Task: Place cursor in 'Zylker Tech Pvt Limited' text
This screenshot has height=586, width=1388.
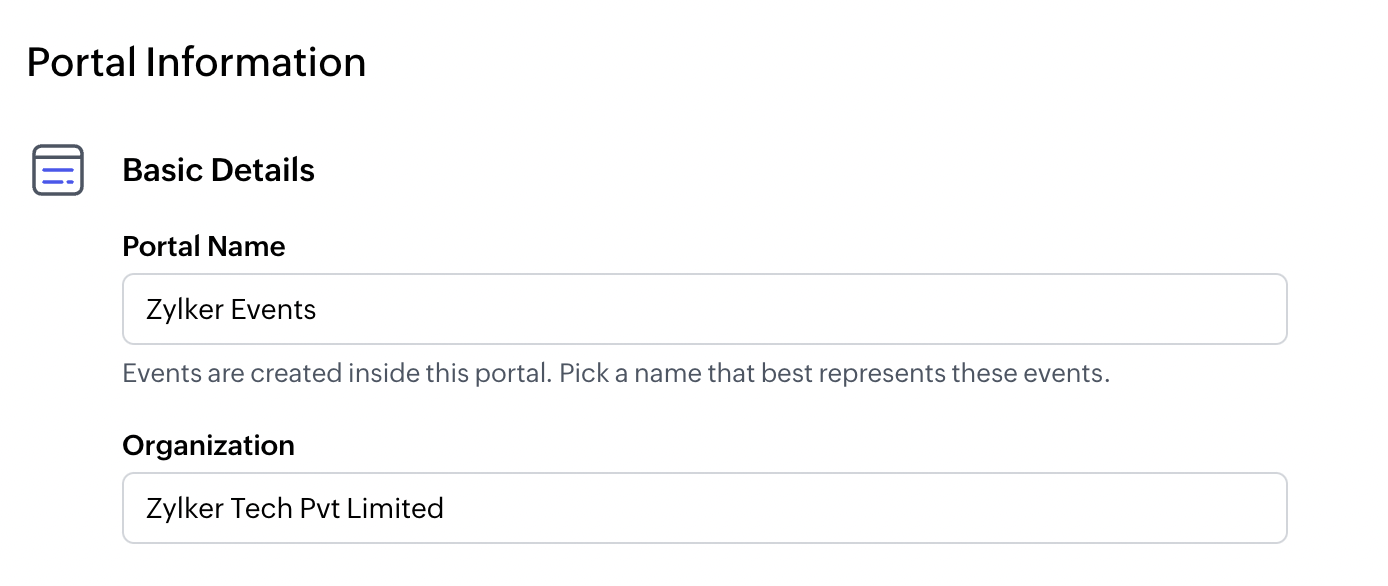Action: [295, 509]
